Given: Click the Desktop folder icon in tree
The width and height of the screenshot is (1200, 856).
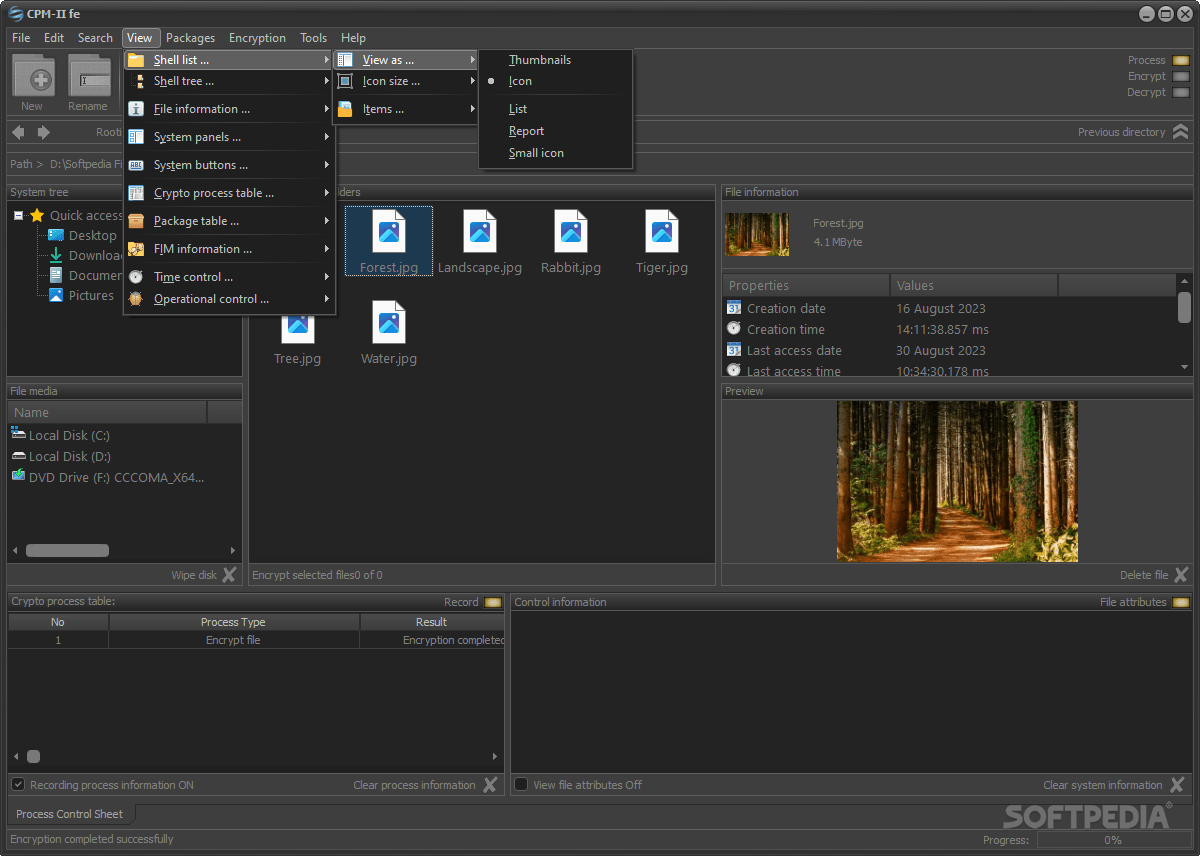Looking at the screenshot, I should 56,235.
